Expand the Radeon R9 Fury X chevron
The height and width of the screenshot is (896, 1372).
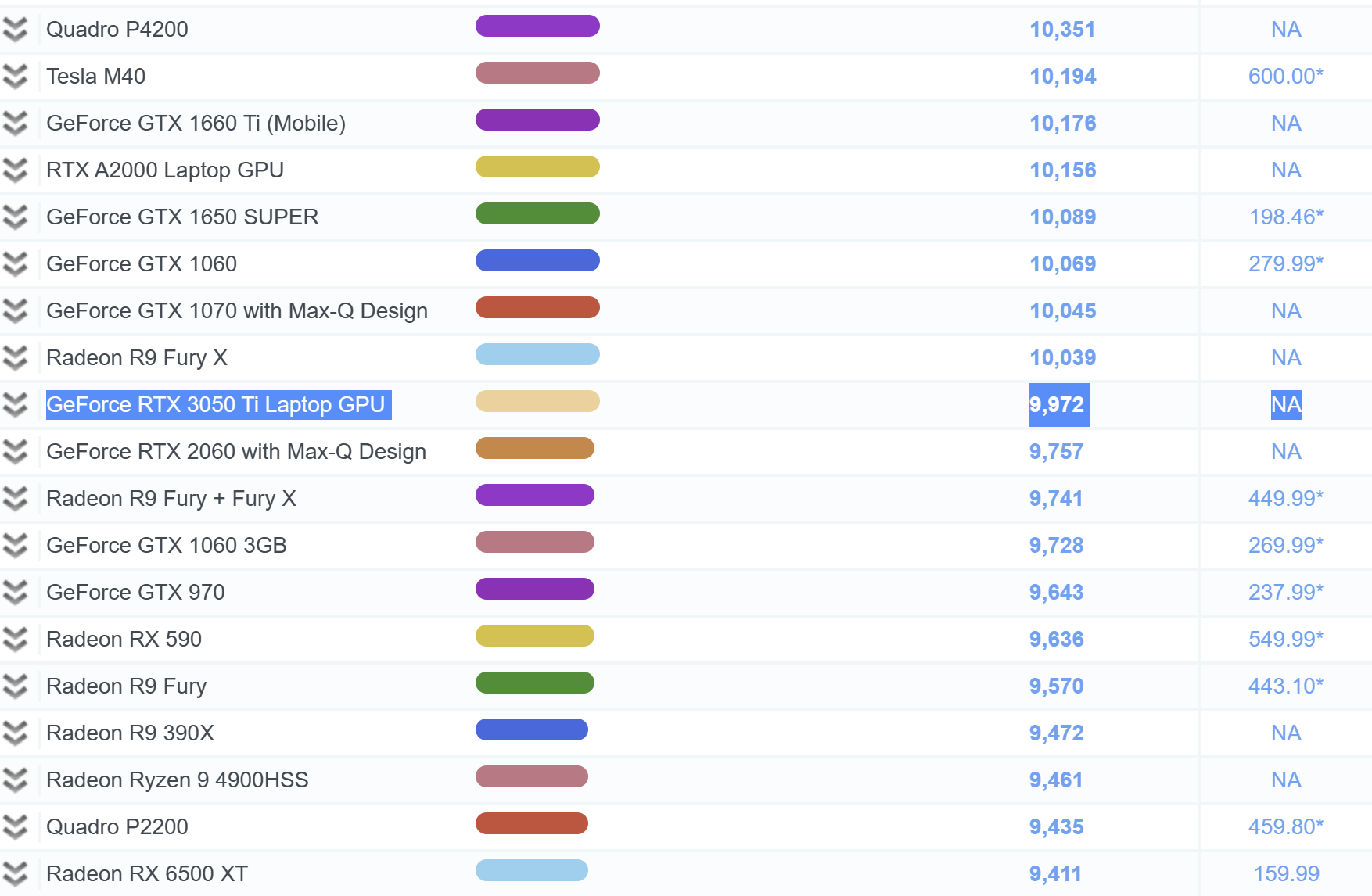click(x=15, y=358)
